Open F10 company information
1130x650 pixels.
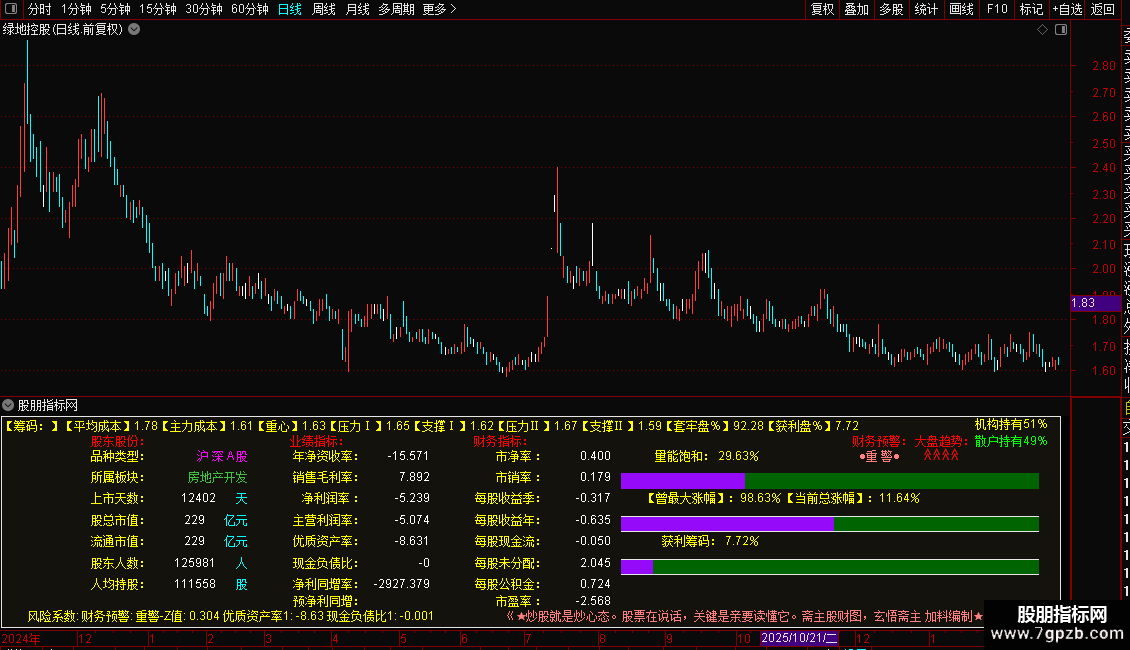(x=997, y=9)
